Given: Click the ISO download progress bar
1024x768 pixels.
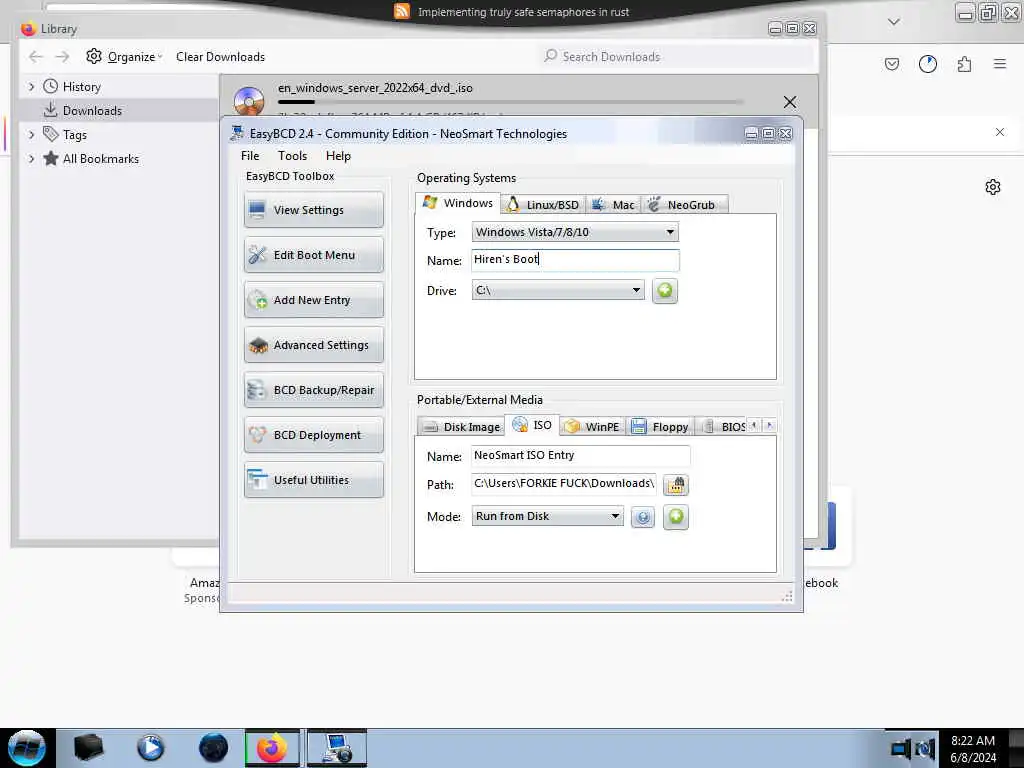Looking at the screenshot, I should click(x=510, y=102).
